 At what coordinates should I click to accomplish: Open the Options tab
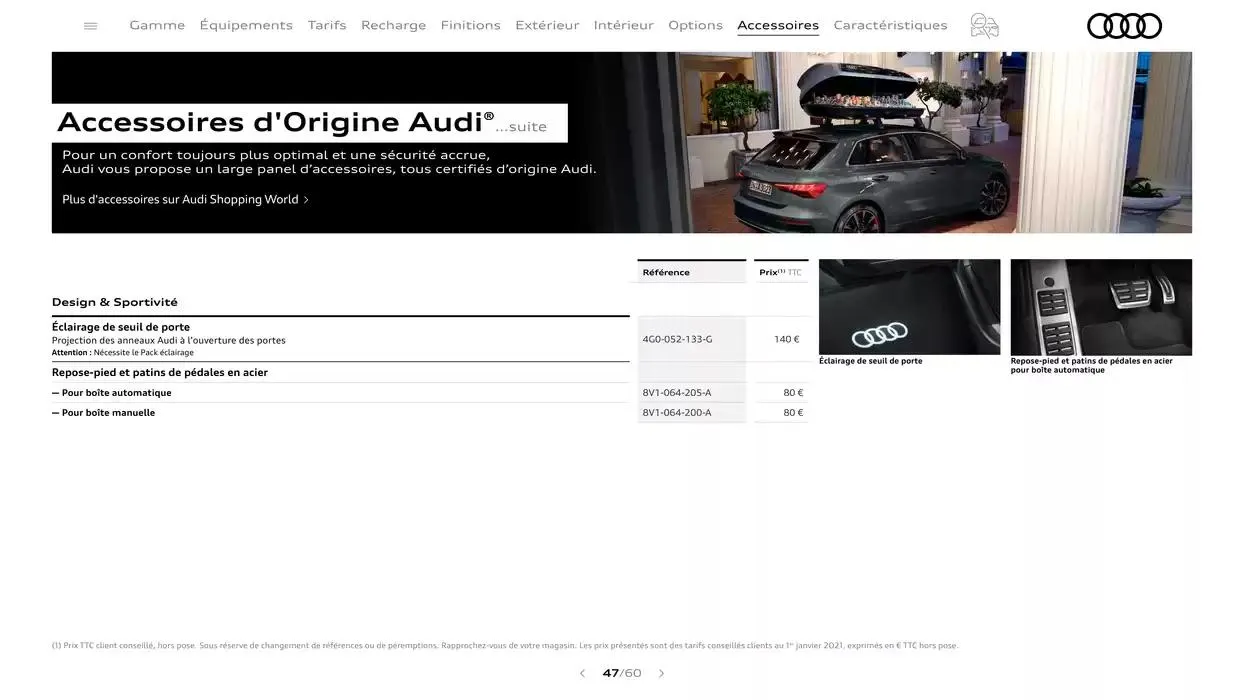pyautogui.click(x=695, y=25)
